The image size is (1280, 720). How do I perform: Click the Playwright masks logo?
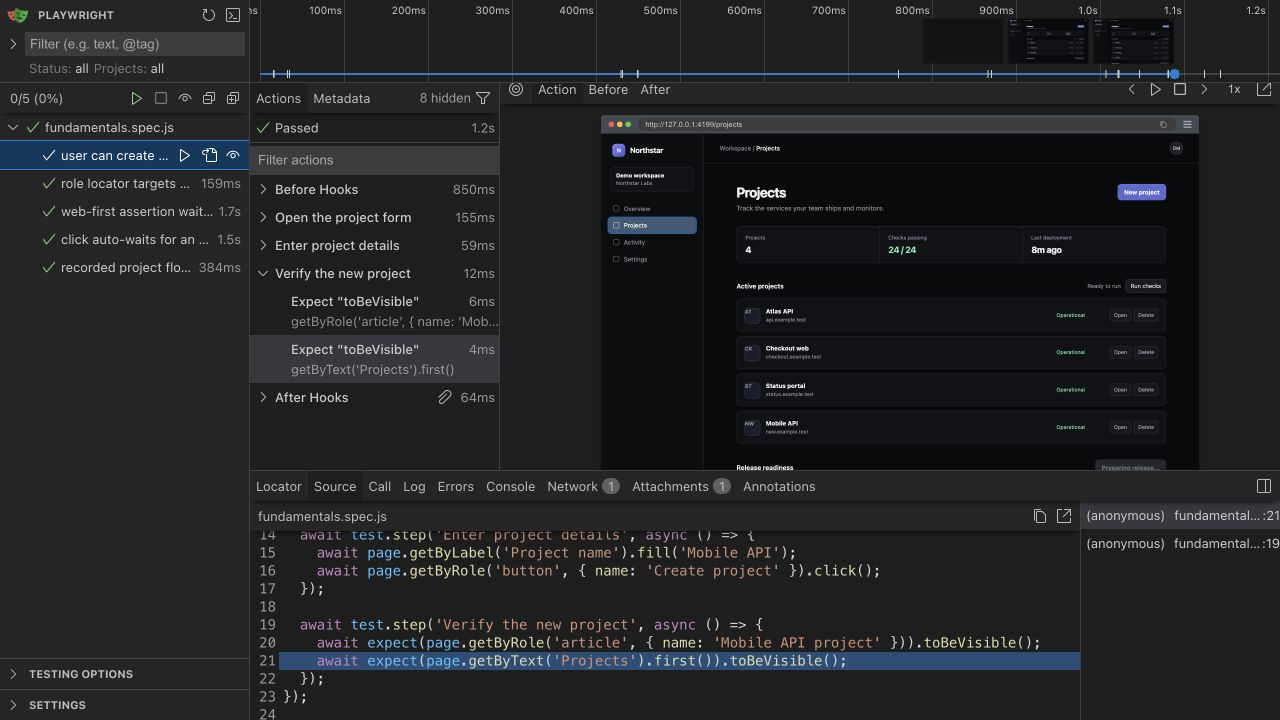coord(17,15)
